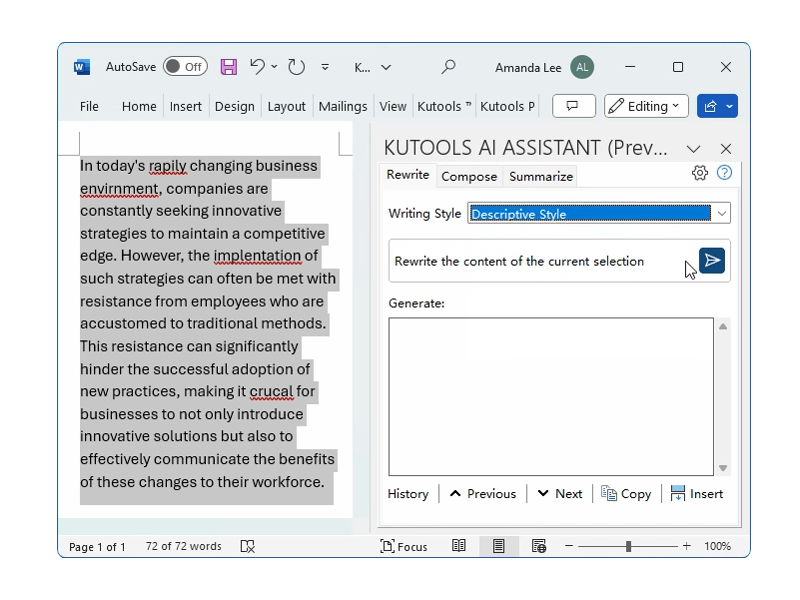800x600 pixels.
Task: Click the misspelled word 'implentation'
Action: coord(257,256)
